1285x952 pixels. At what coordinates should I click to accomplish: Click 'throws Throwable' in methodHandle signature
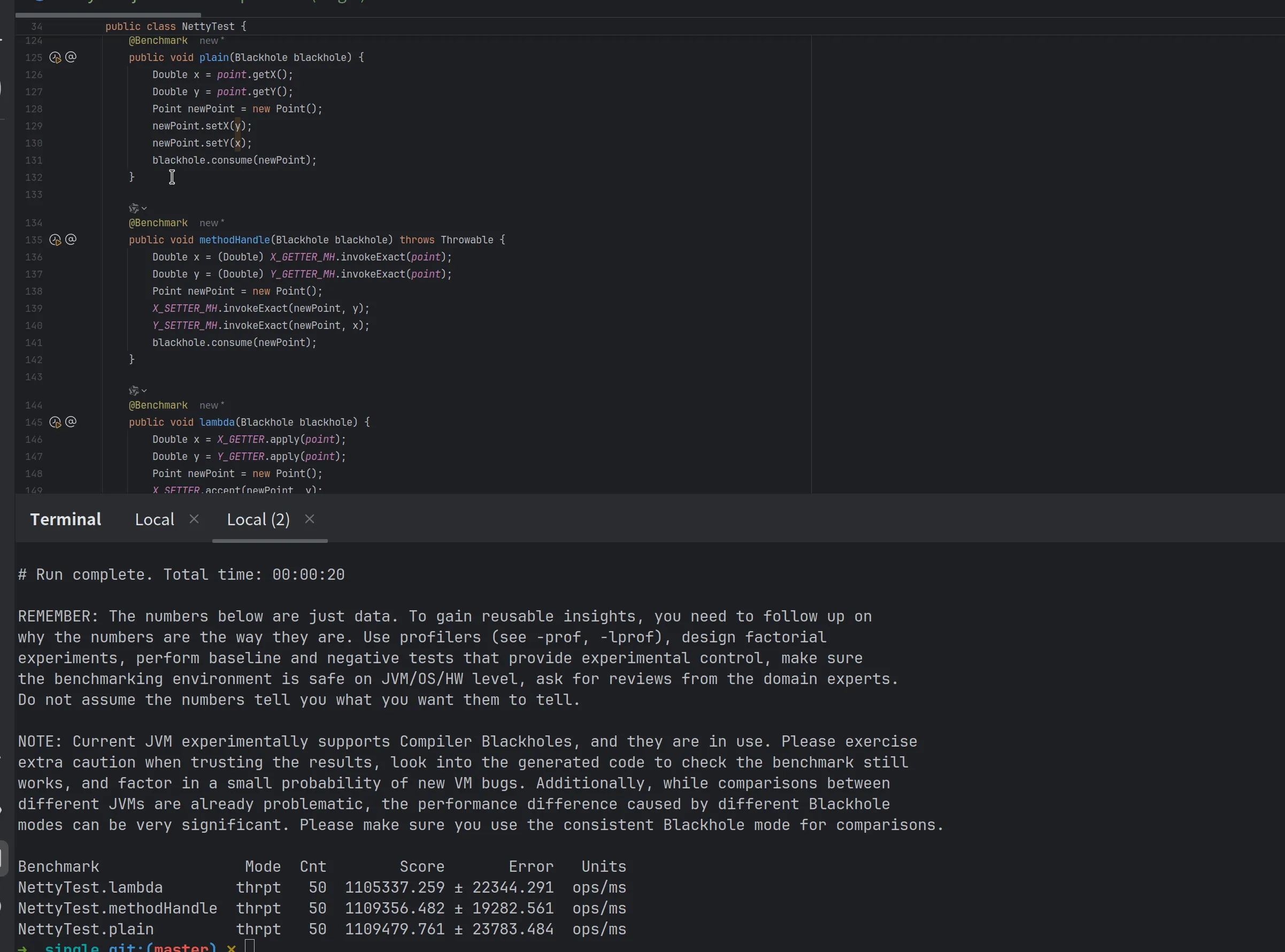447,240
